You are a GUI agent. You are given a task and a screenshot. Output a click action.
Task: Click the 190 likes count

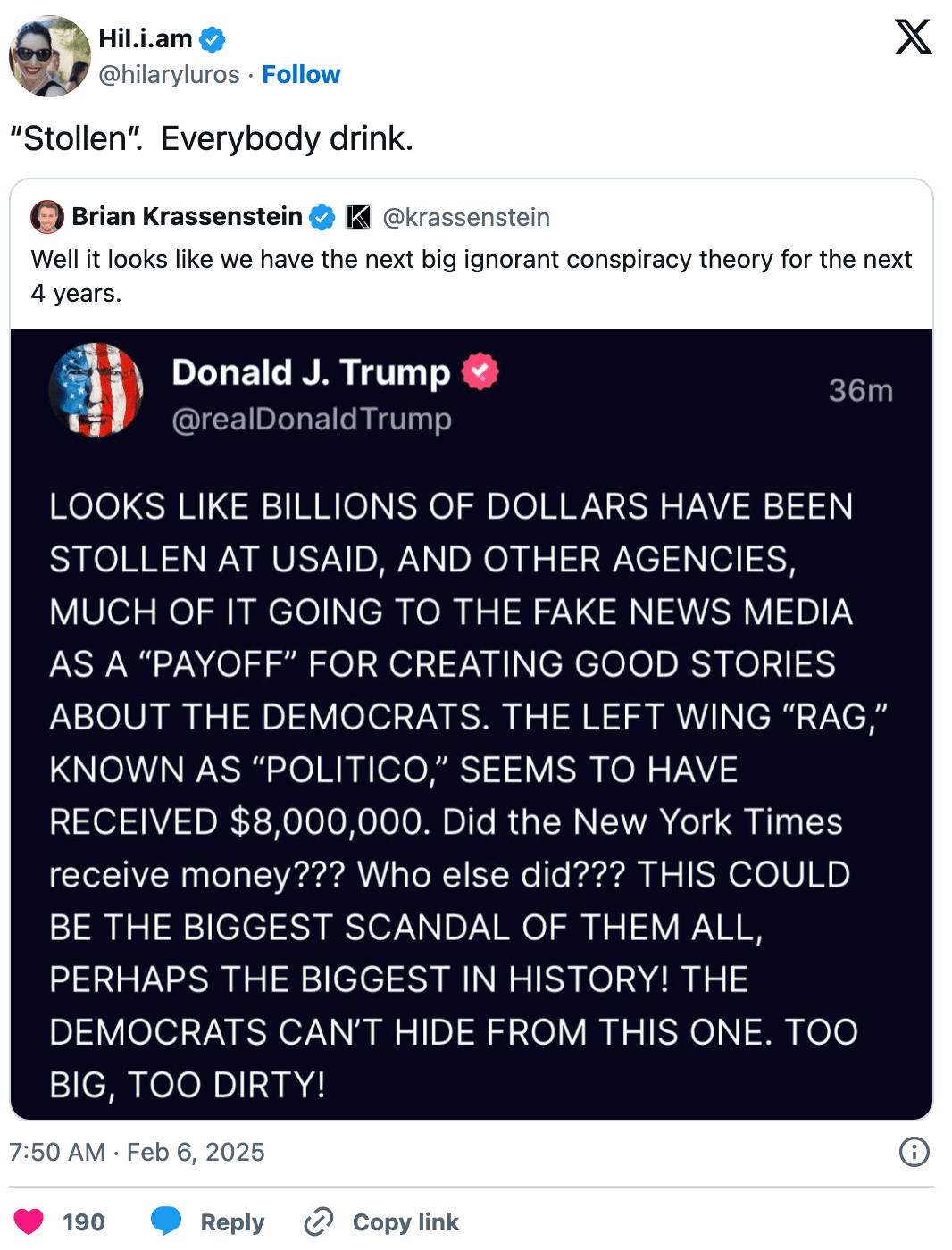pos(84,1221)
